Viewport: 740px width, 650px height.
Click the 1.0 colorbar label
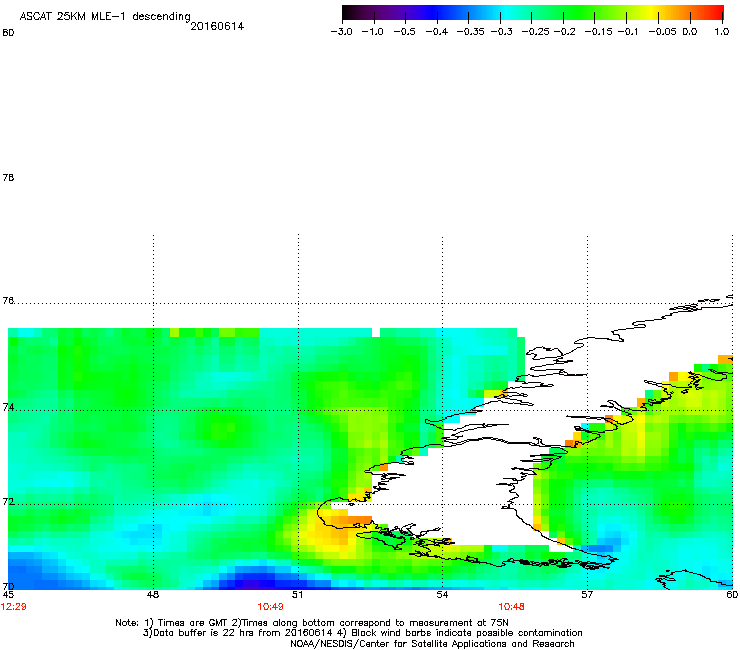coord(722,32)
